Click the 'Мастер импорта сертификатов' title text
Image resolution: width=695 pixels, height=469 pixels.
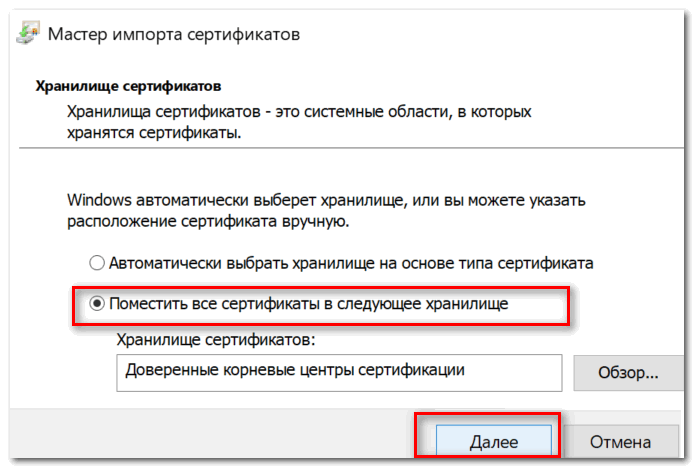click(x=174, y=34)
